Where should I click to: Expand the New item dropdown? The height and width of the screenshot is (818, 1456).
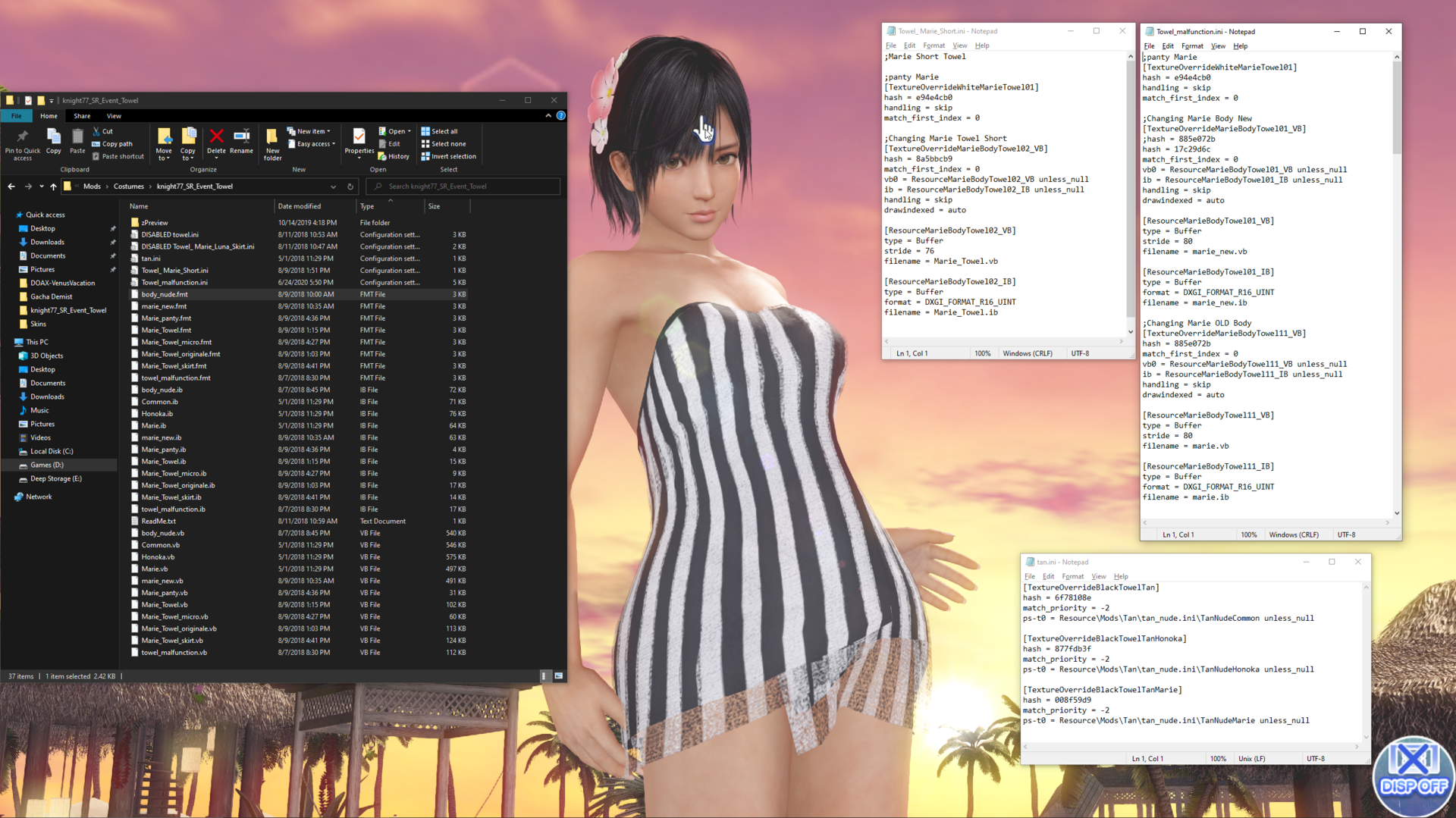(x=309, y=131)
